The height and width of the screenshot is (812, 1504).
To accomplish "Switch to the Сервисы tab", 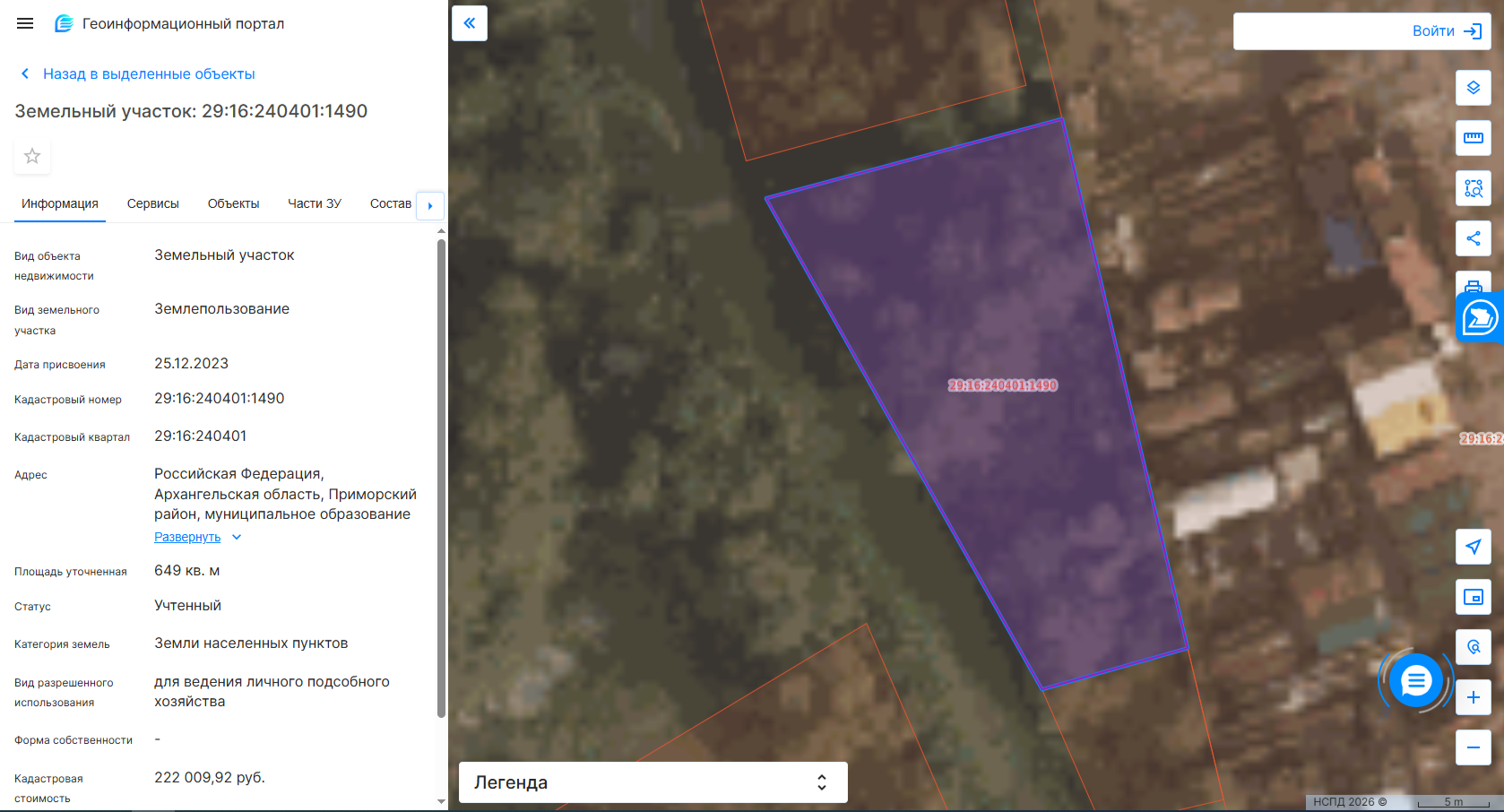I will coord(153,203).
